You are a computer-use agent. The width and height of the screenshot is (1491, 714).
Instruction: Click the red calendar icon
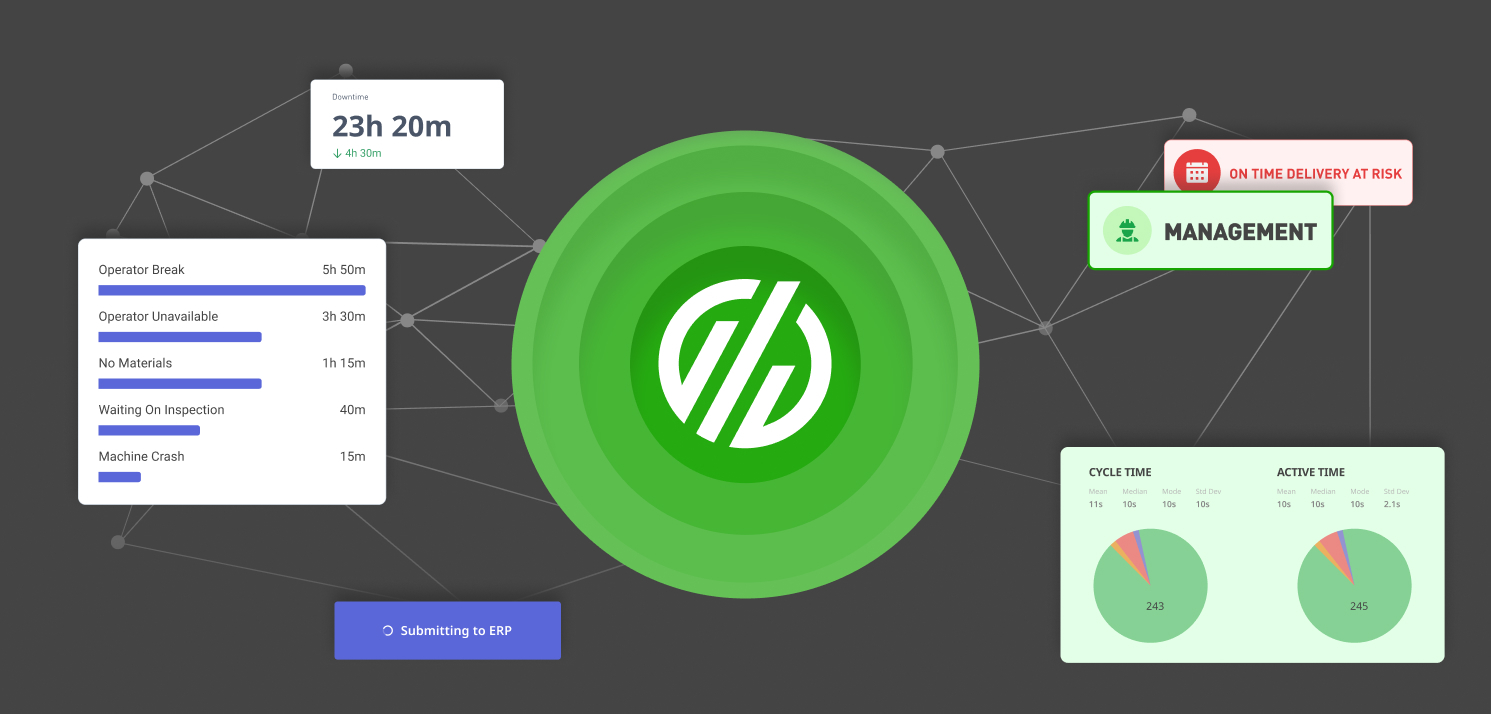1196,173
